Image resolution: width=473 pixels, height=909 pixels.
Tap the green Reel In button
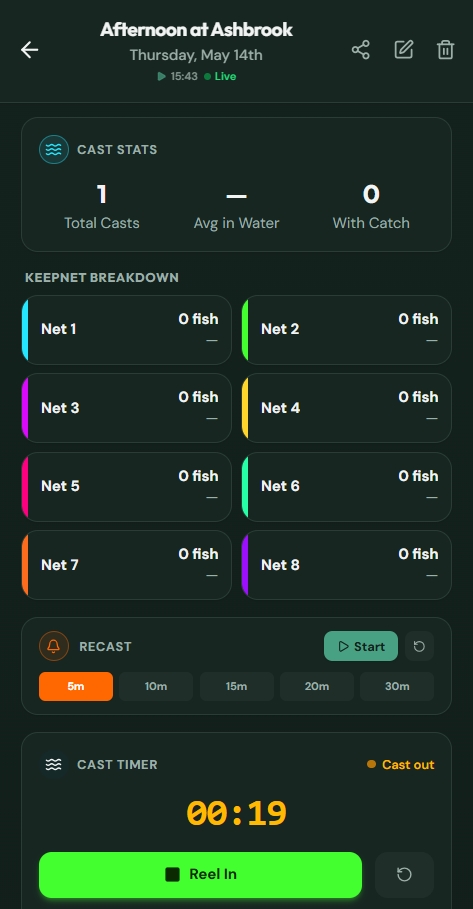tap(201, 874)
